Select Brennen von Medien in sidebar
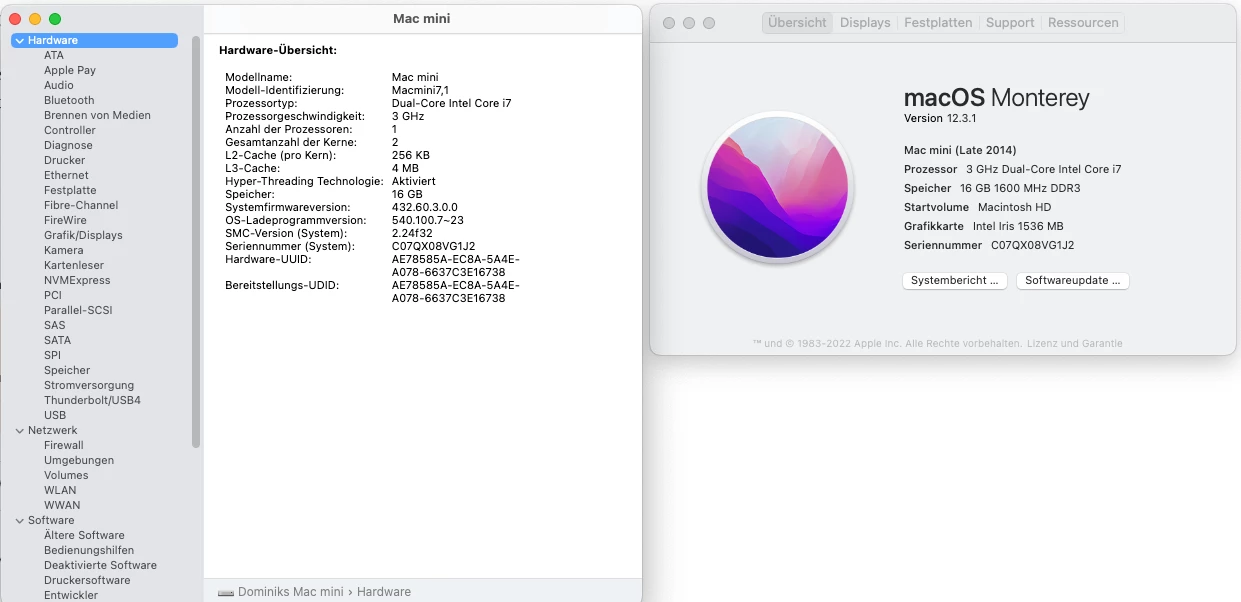Viewport: 1241px width, 602px height. tap(97, 115)
